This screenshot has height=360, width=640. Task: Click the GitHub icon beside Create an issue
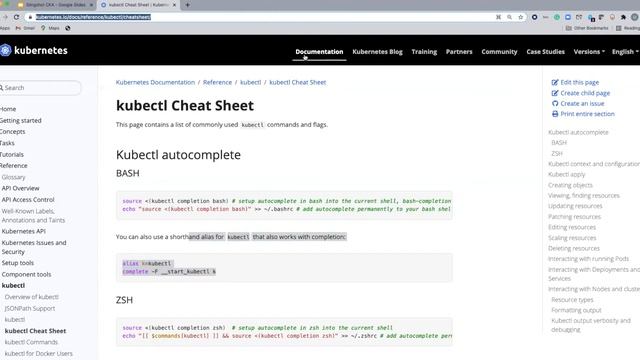click(x=555, y=104)
